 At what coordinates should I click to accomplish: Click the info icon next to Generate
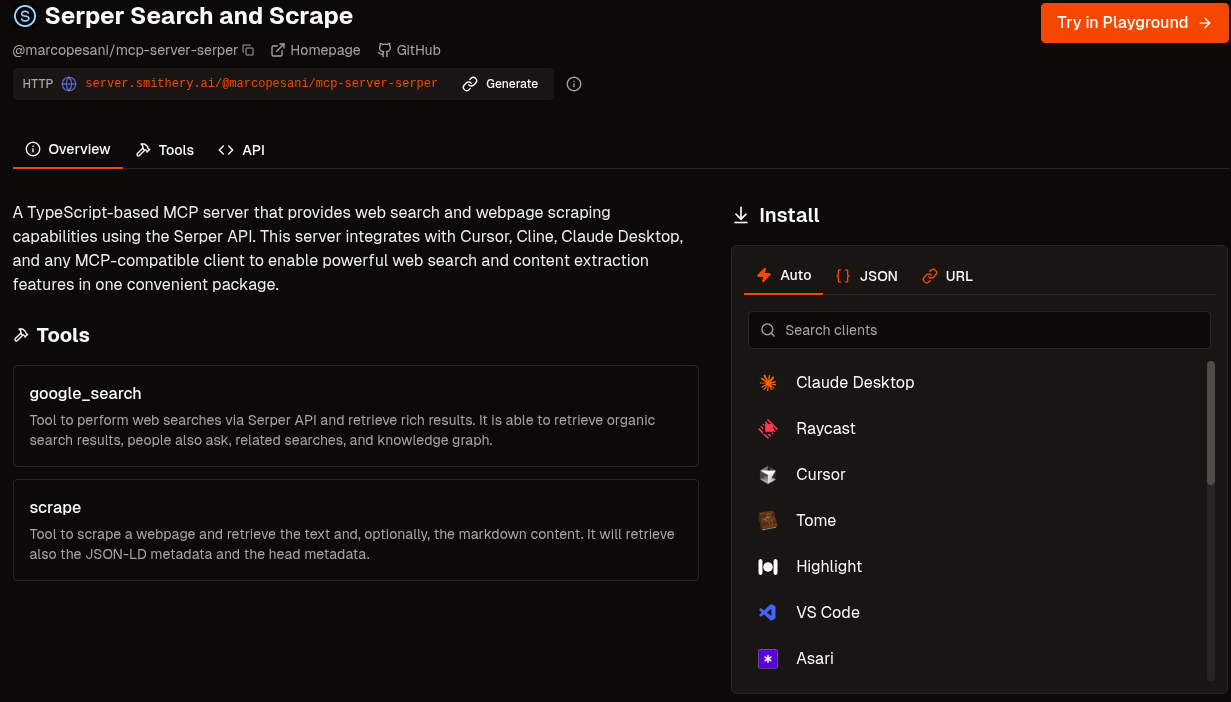tap(574, 84)
